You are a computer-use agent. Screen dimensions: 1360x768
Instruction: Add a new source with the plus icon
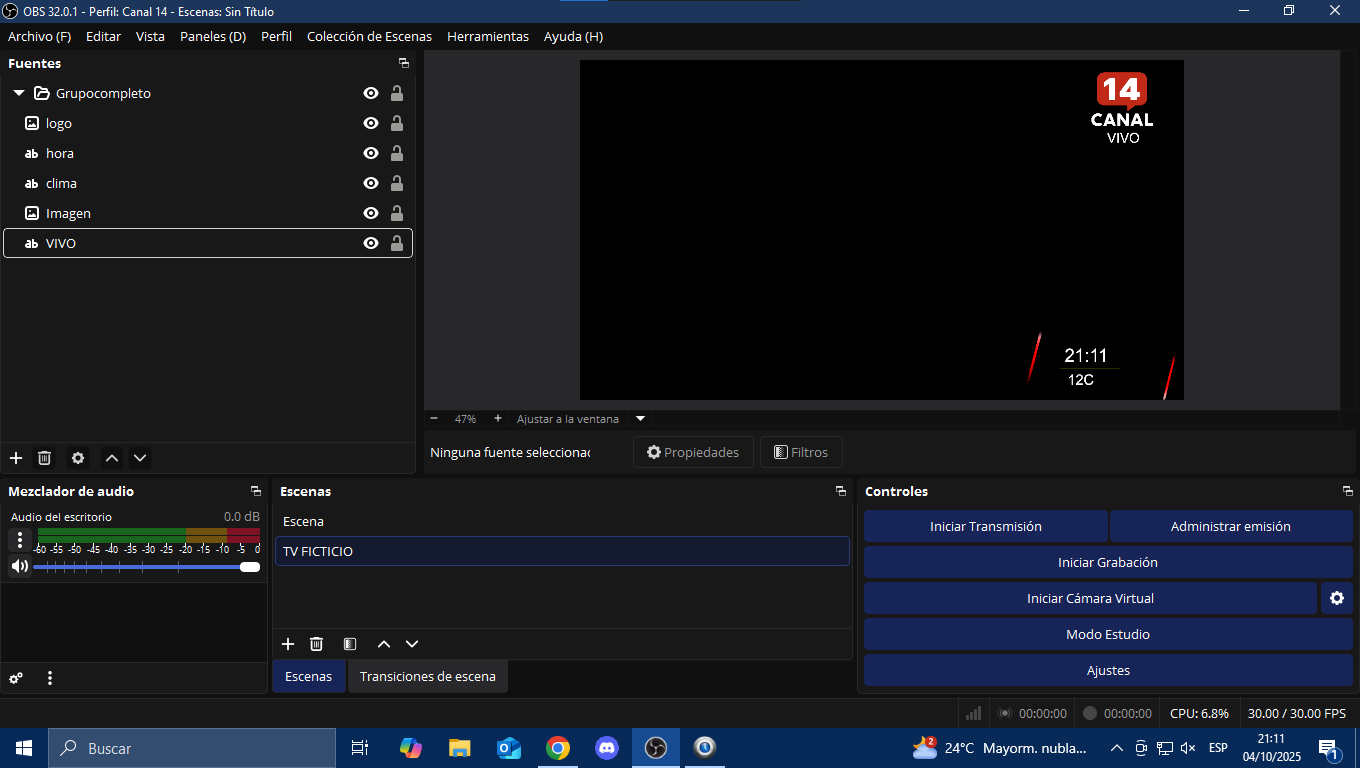(x=16, y=458)
